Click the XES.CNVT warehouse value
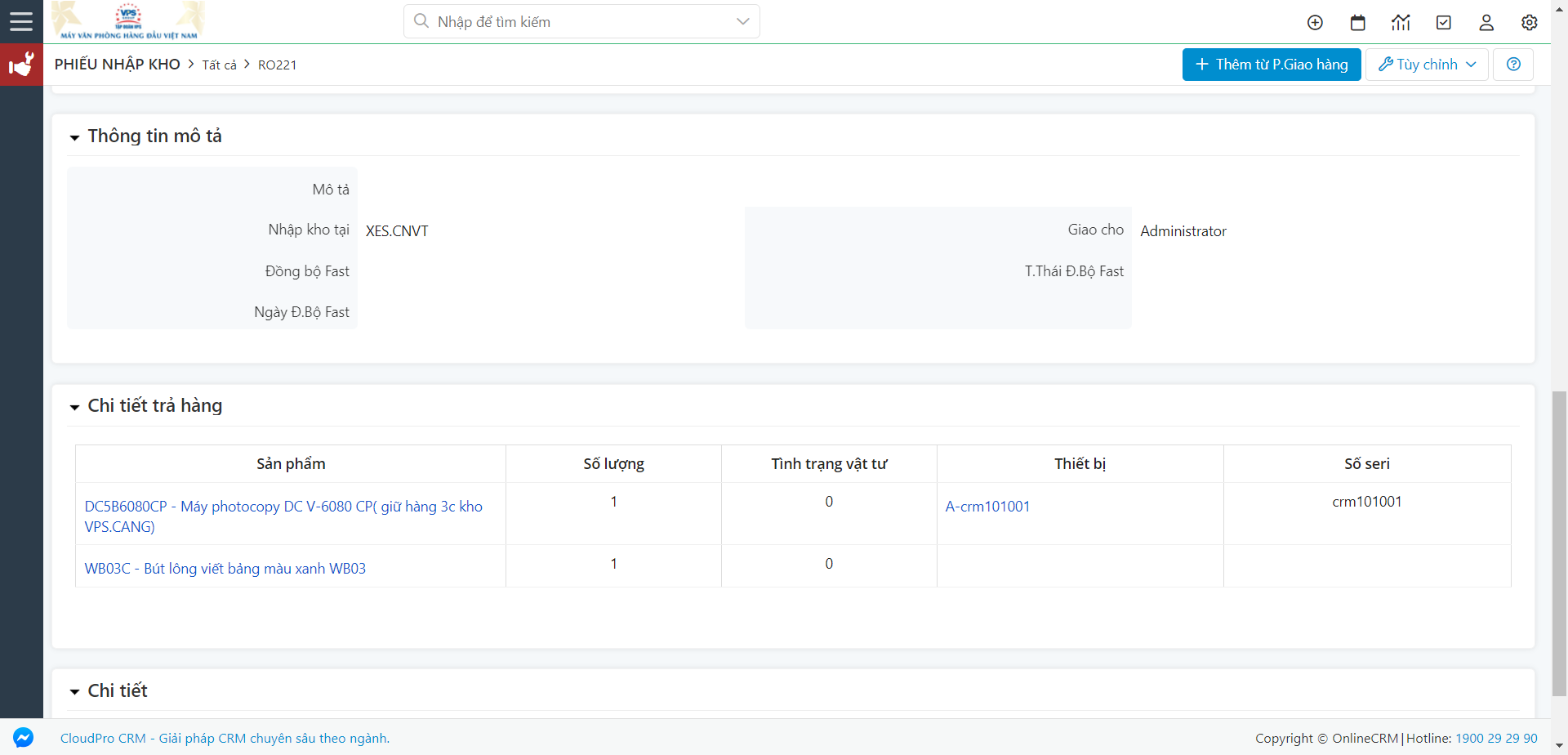The height and width of the screenshot is (755, 1568). point(397,231)
